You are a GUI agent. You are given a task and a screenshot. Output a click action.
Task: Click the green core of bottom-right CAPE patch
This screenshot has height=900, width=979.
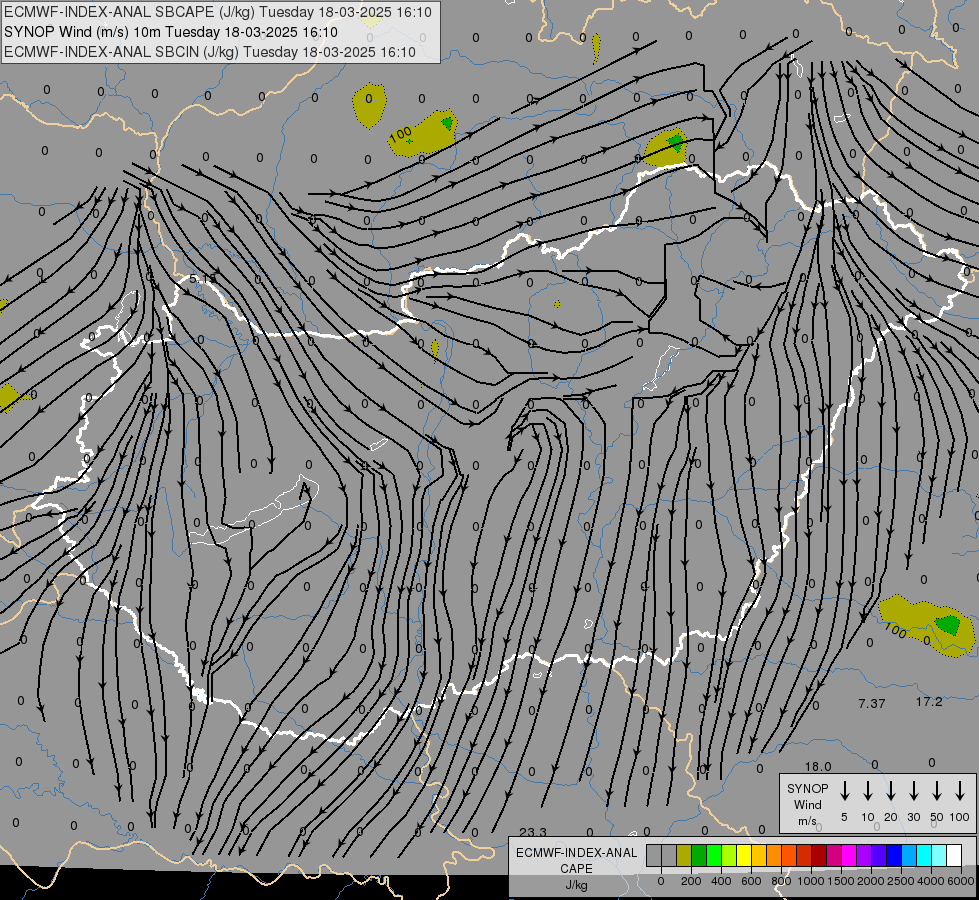point(948,625)
